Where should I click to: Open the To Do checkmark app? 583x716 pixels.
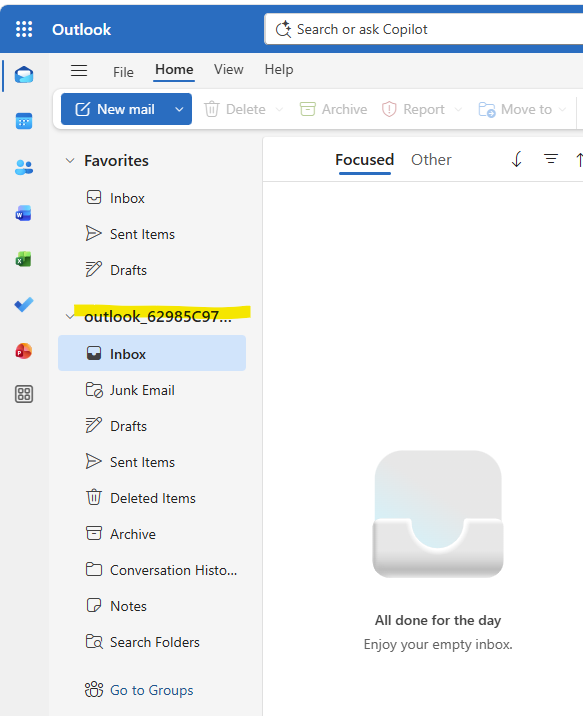coord(24,305)
